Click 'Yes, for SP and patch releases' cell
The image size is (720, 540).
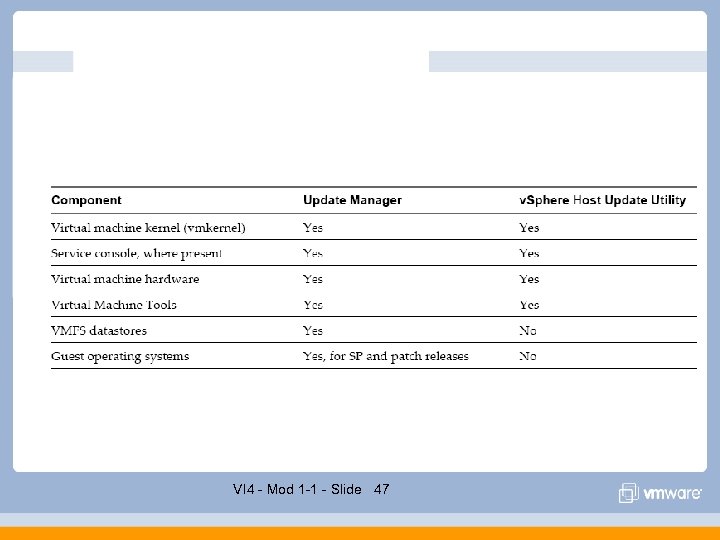tap(386, 356)
